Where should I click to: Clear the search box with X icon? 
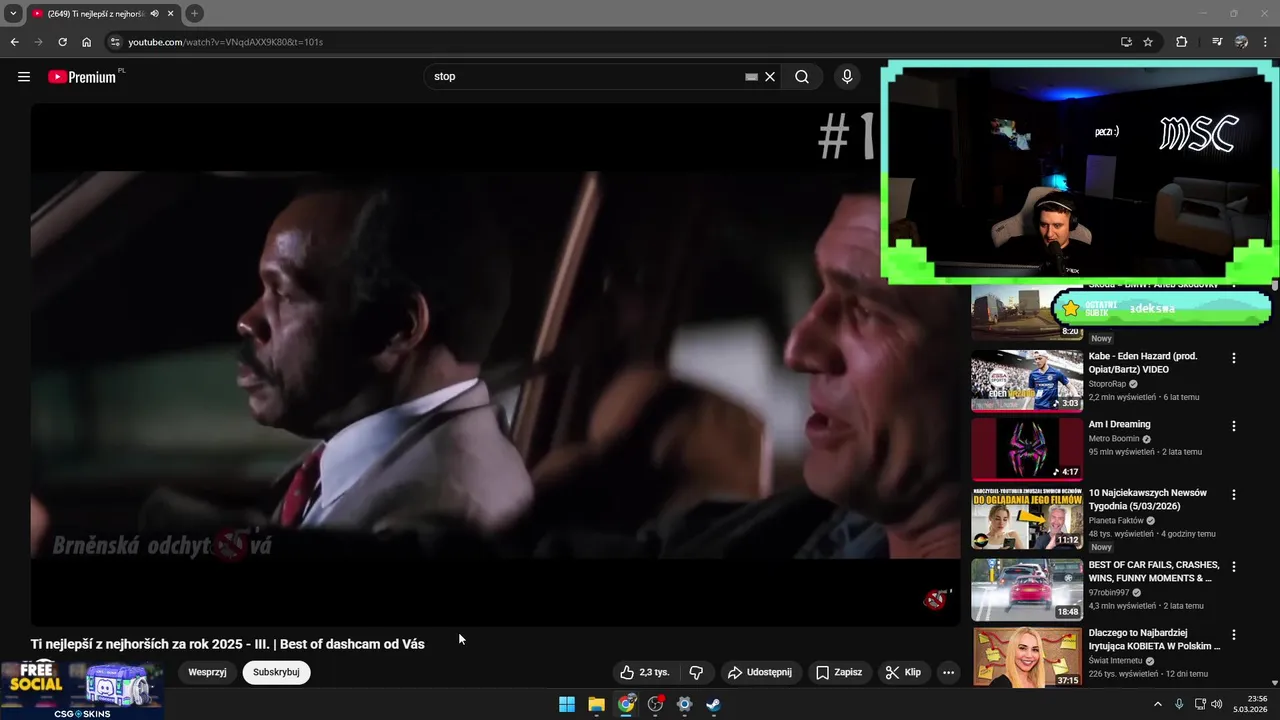click(770, 76)
